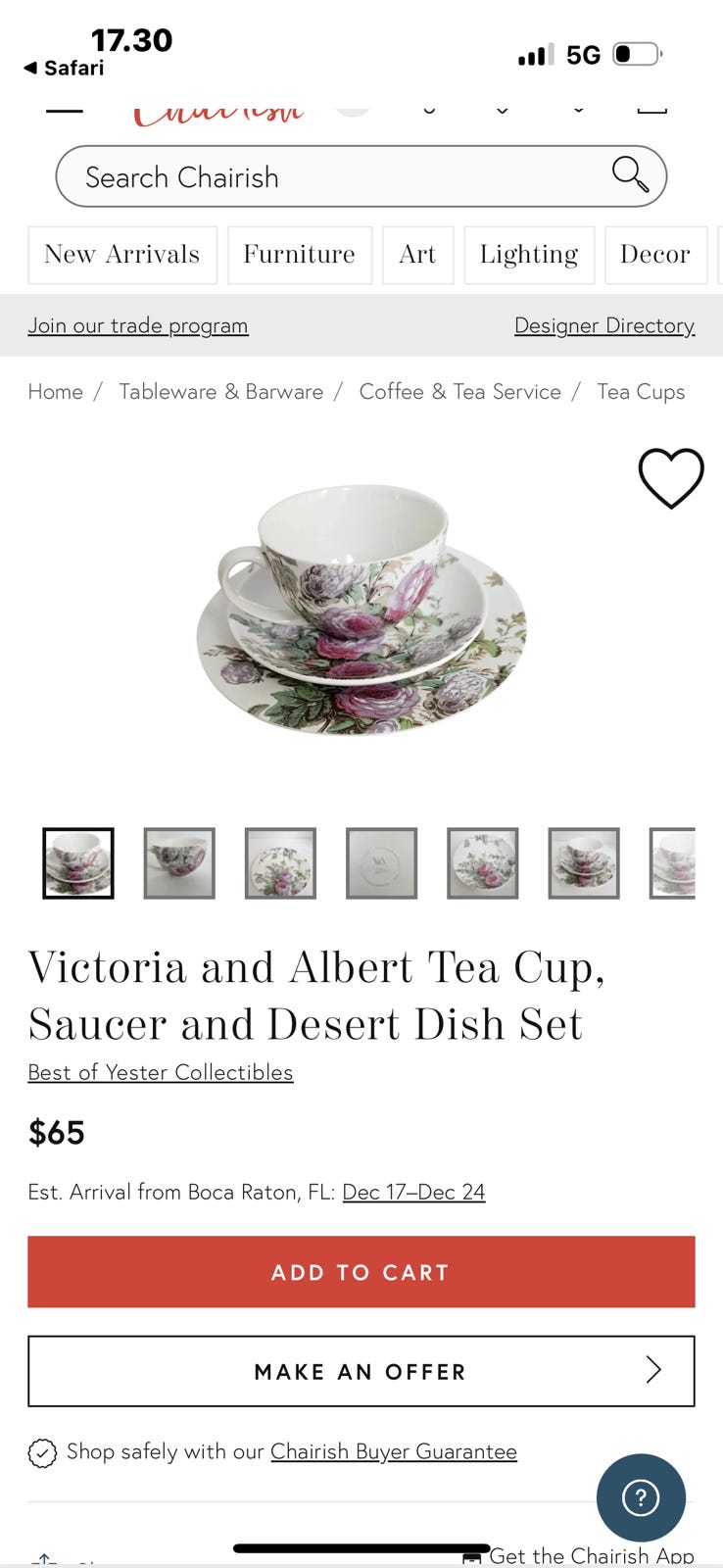This screenshot has width=723, height=1568.
Task: Open Tea Cups breadcrumb link
Action: (x=641, y=392)
